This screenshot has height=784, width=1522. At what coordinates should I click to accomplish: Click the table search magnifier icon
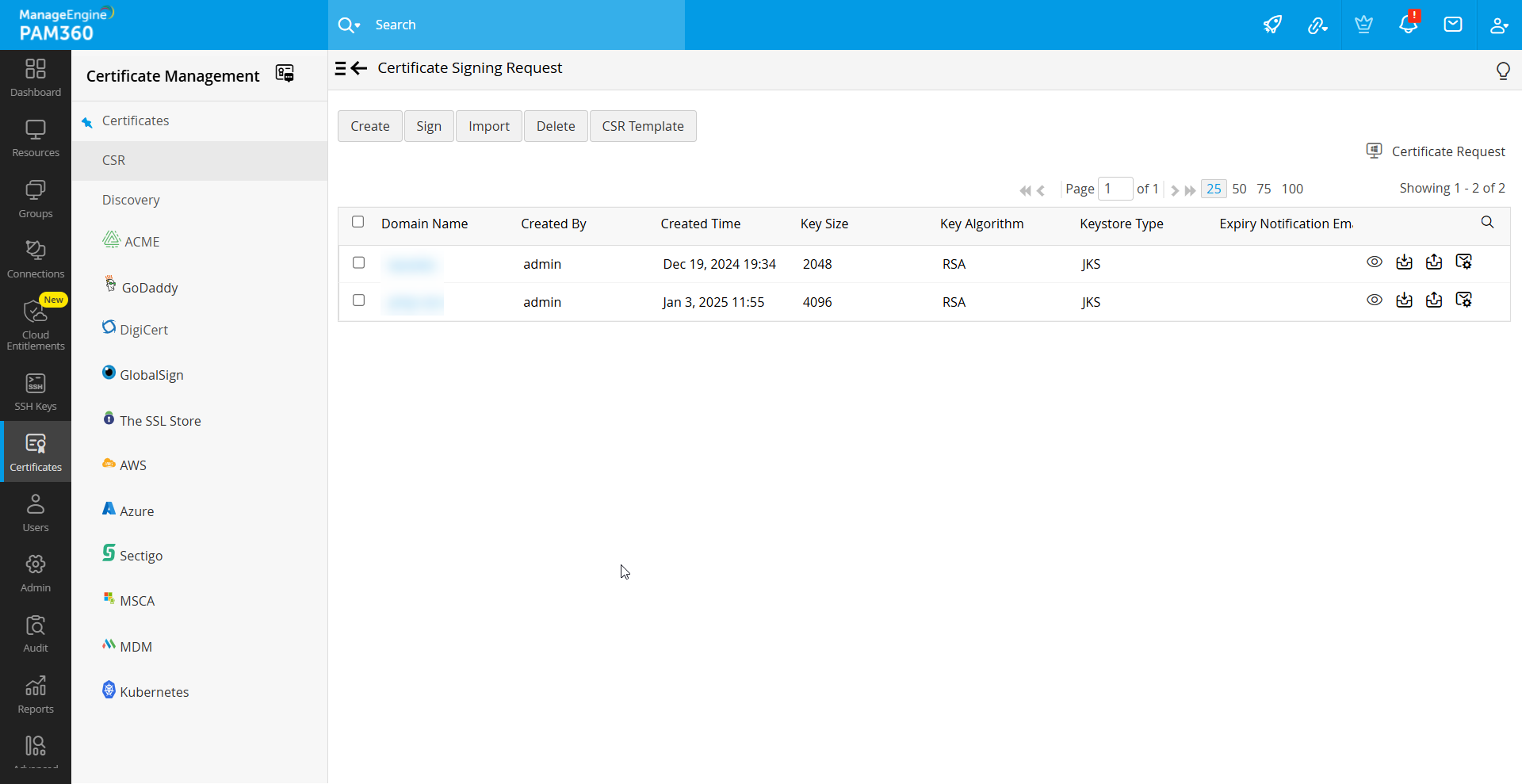1487,223
